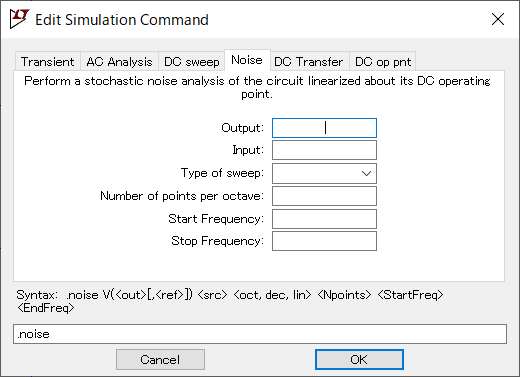Click the Number of points per octave field
520x377 pixels.
[x=324, y=196]
